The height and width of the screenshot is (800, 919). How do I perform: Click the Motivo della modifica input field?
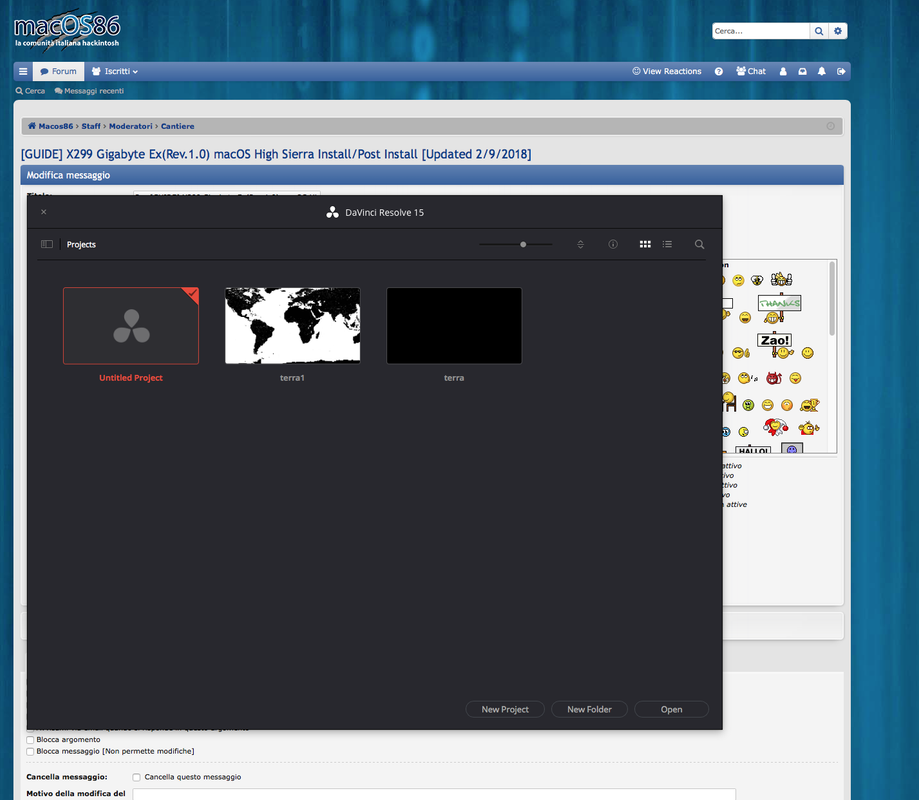tap(434, 794)
